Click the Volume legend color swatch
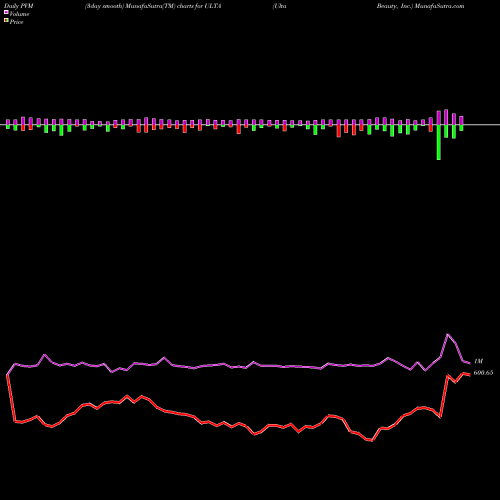 coord(6,12)
